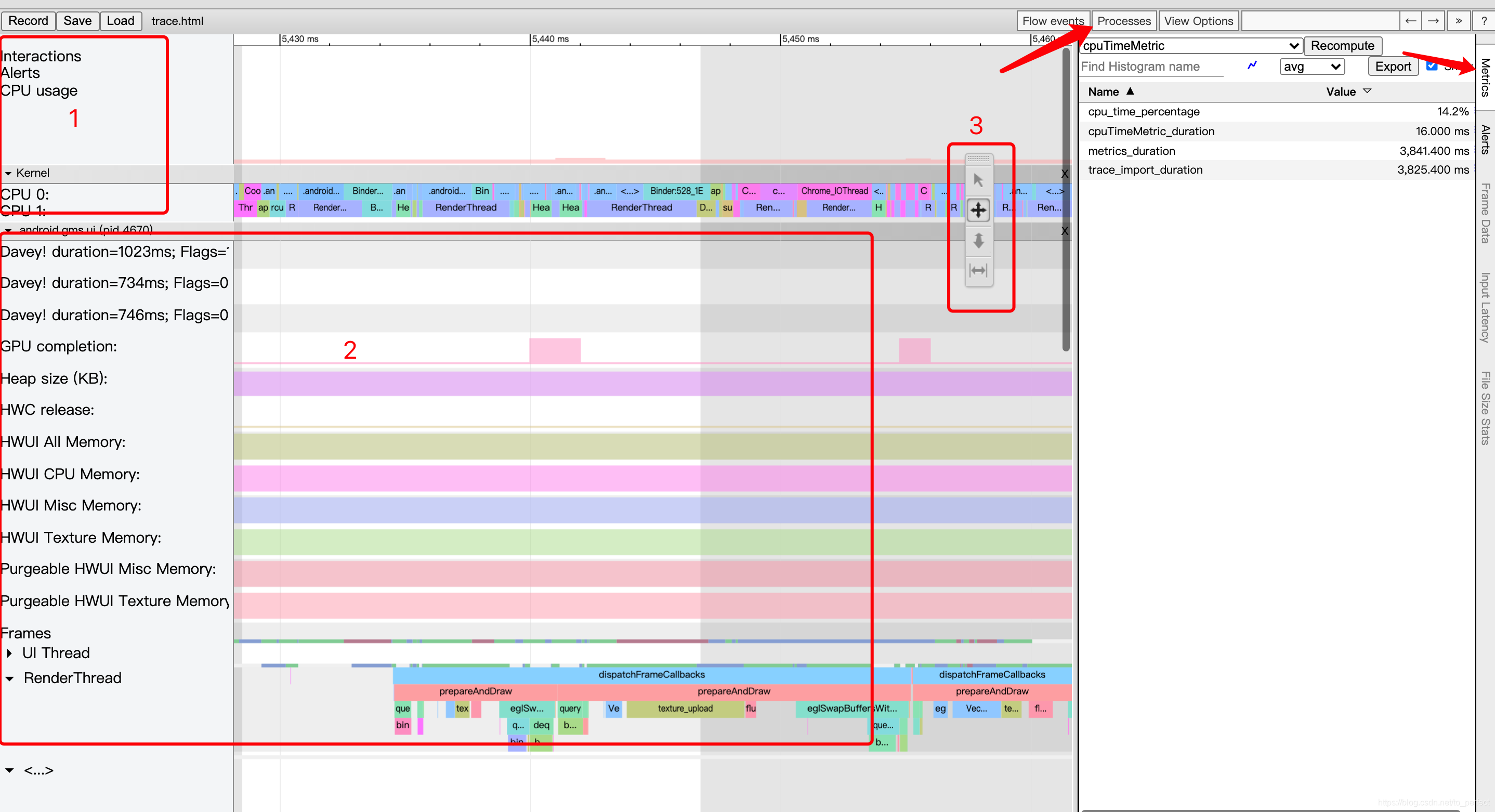This screenshot has width=1495, height=812.
Task: Open the avg statistic dropdown
Action: (x=1311, y=67)
